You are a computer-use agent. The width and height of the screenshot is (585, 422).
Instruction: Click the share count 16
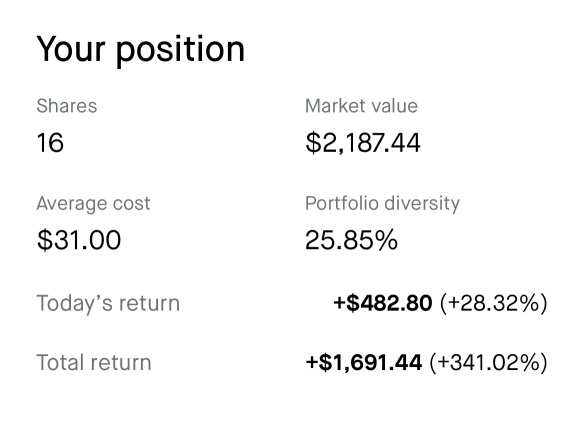(x=50, y=143)
